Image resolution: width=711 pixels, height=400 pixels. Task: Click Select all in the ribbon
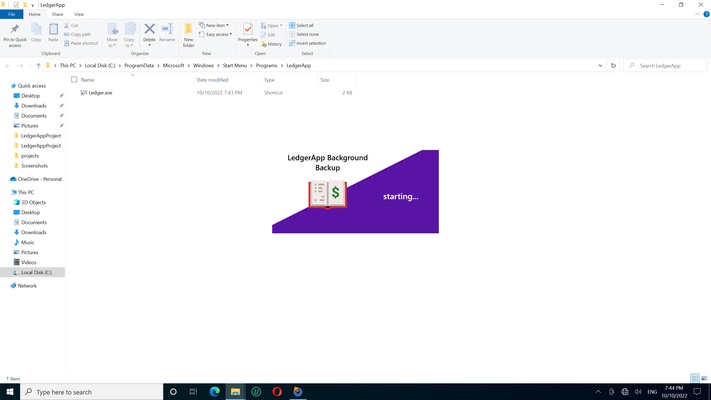[304, 25]
